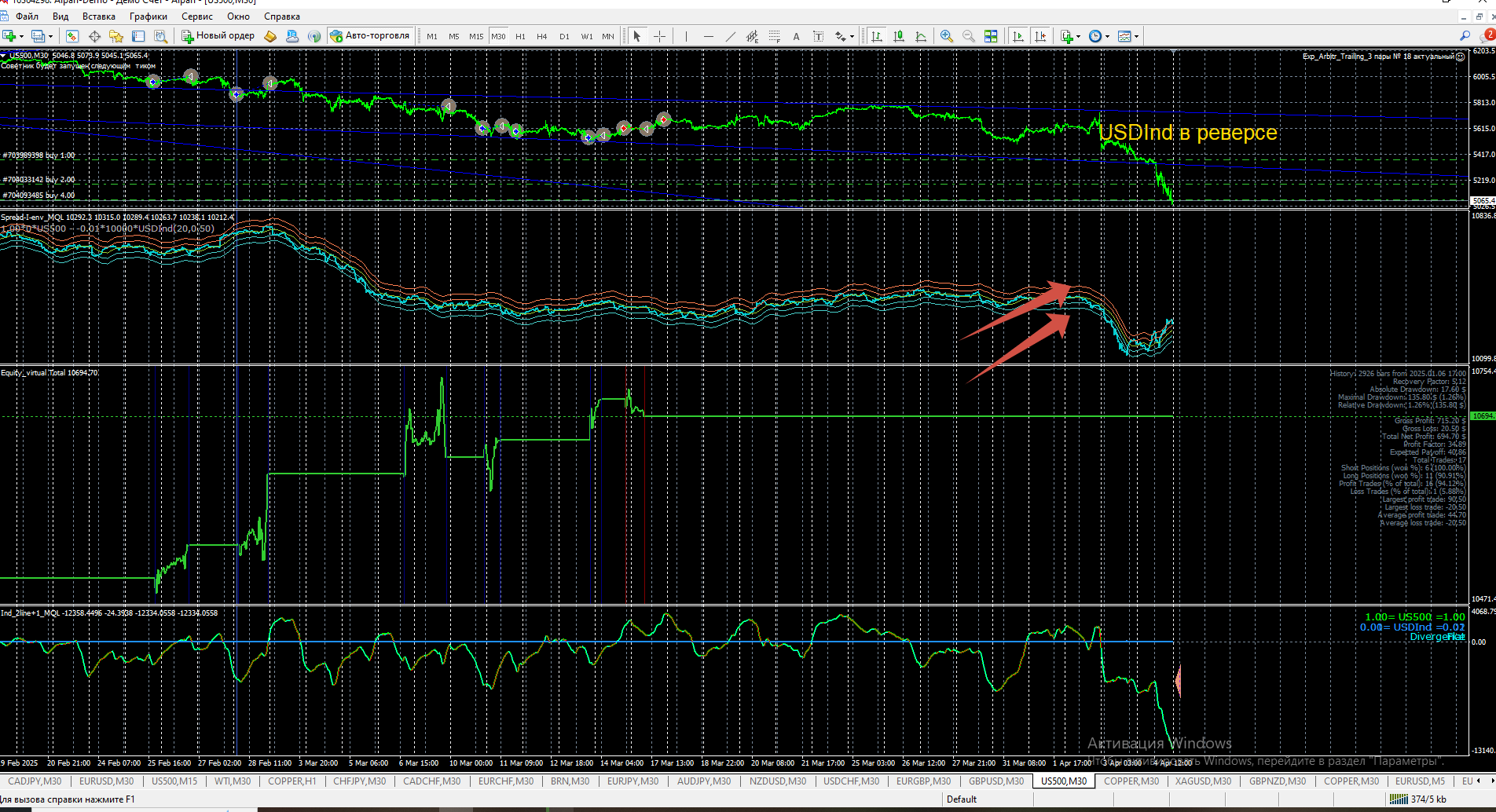1496x812 pixels.
Task: Select the crosshair tool
Action: click(x=659, y=36)
